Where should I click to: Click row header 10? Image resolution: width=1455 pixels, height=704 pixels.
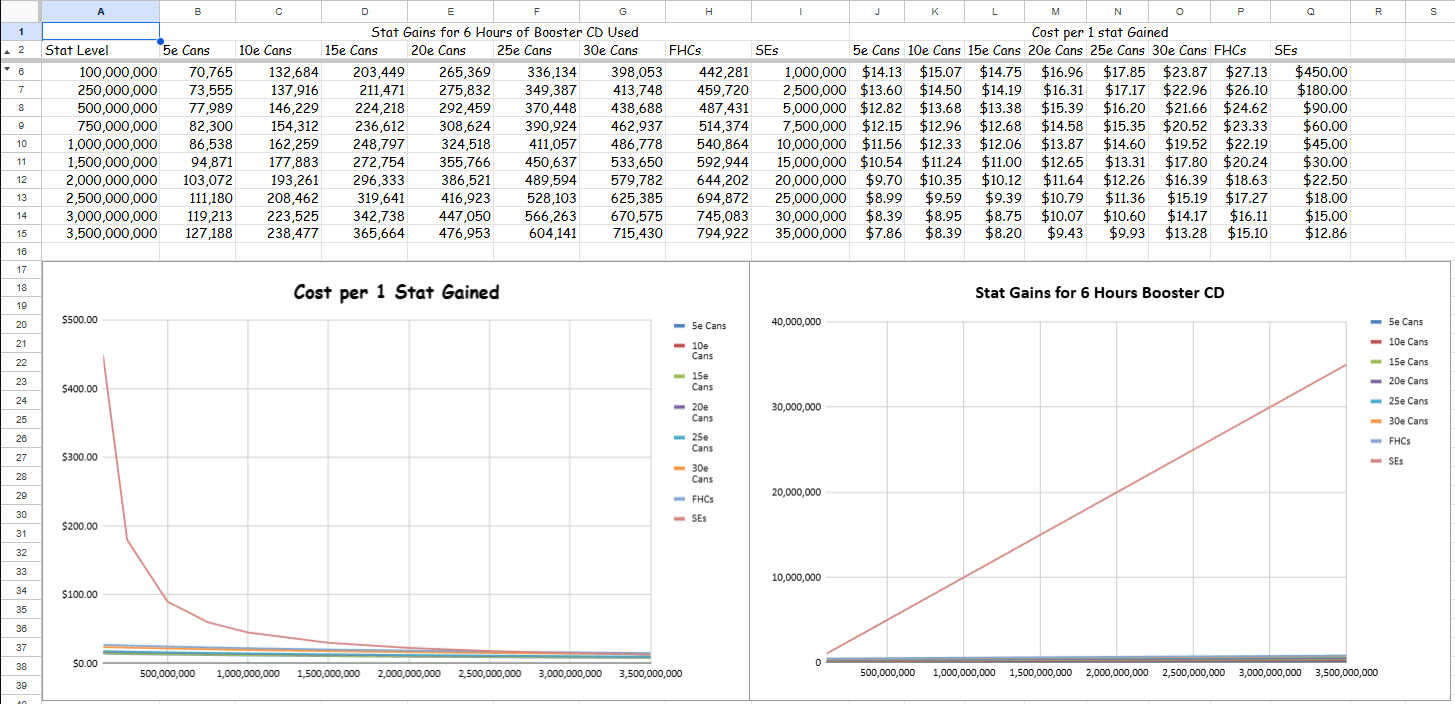click(x=21, y=144)
